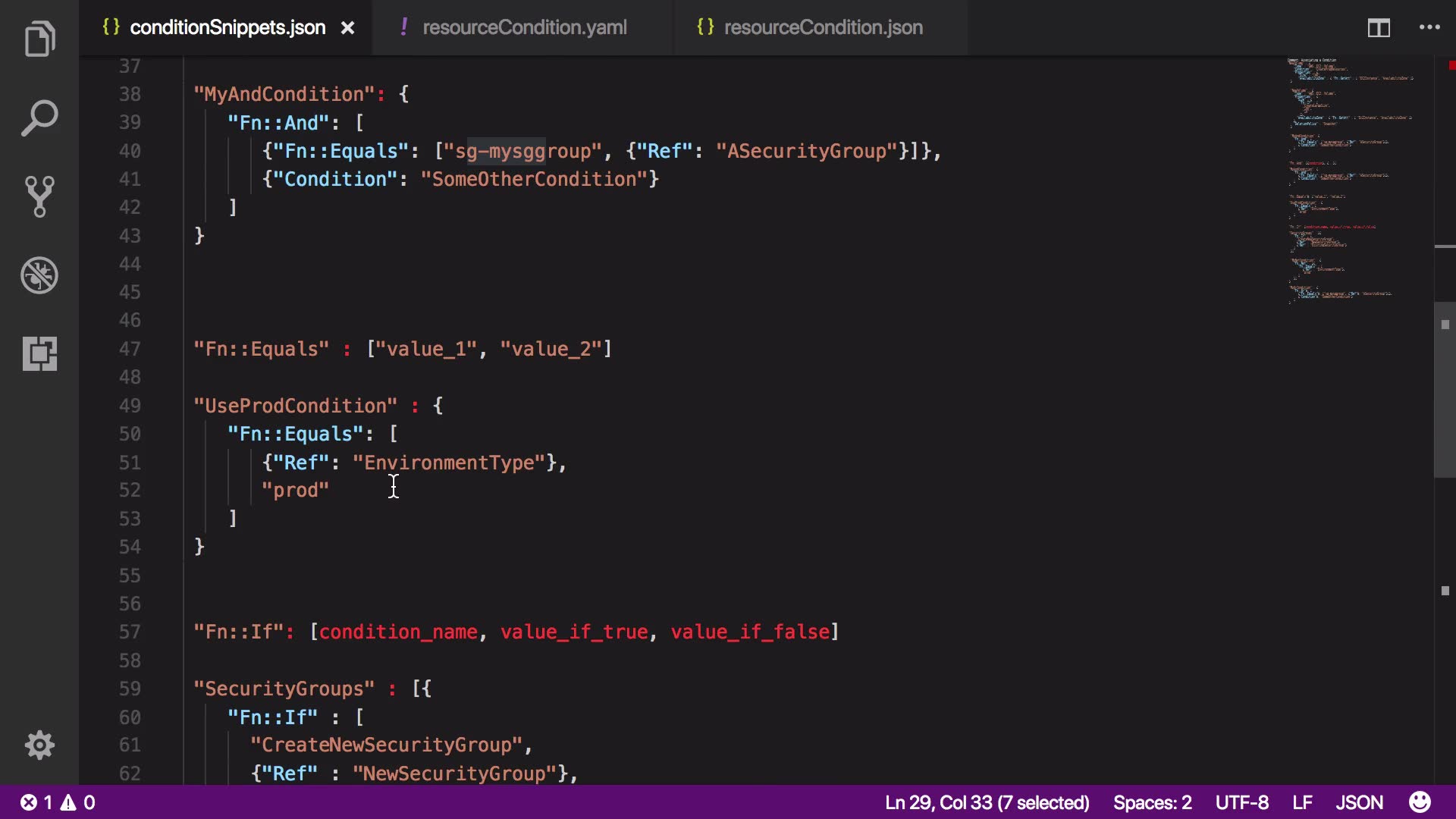Open the Explorer files view
This screenshot has height=819, width=1456.
coord(39,39)
